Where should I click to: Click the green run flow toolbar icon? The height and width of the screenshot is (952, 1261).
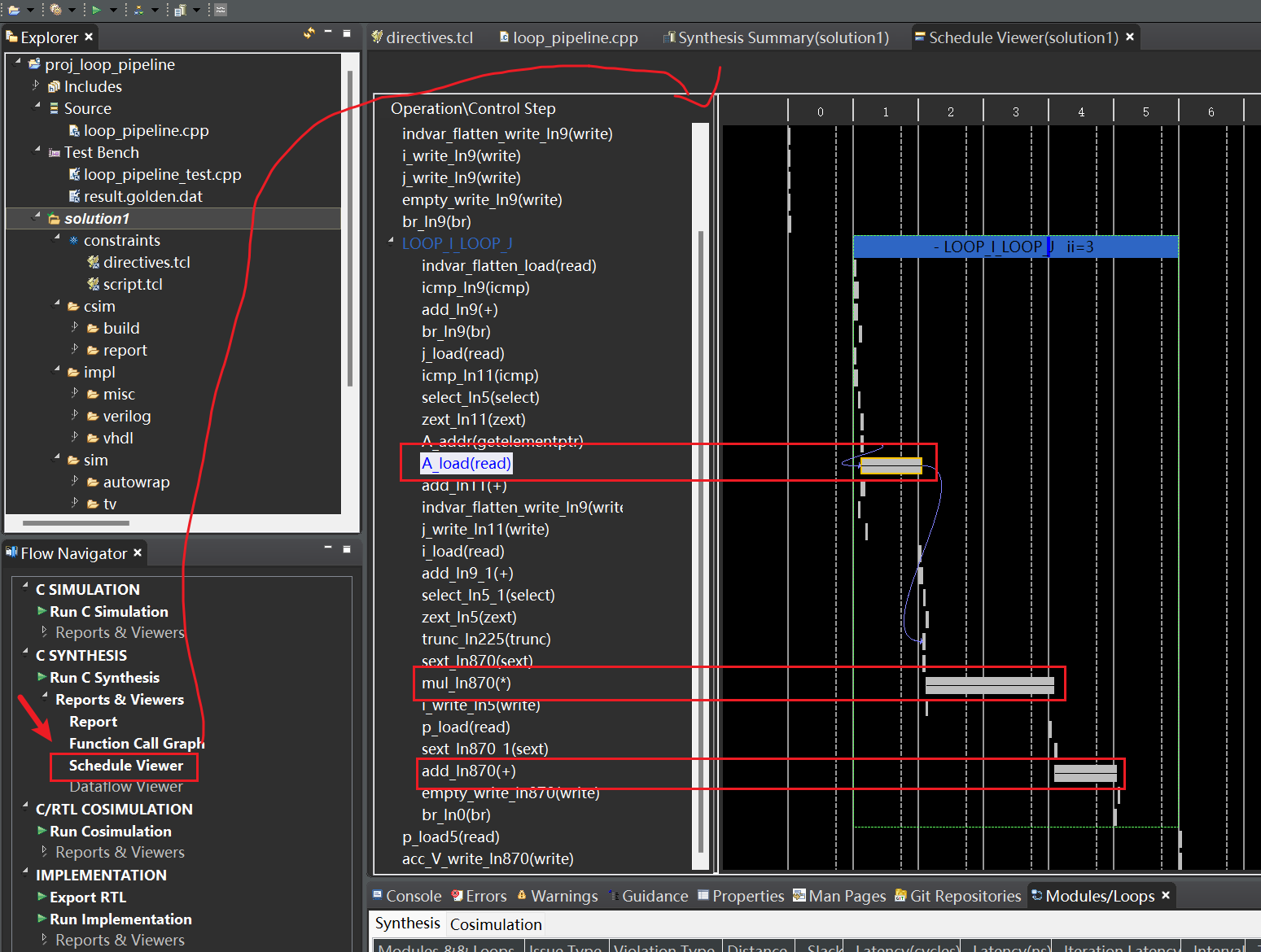pos(97,10)
